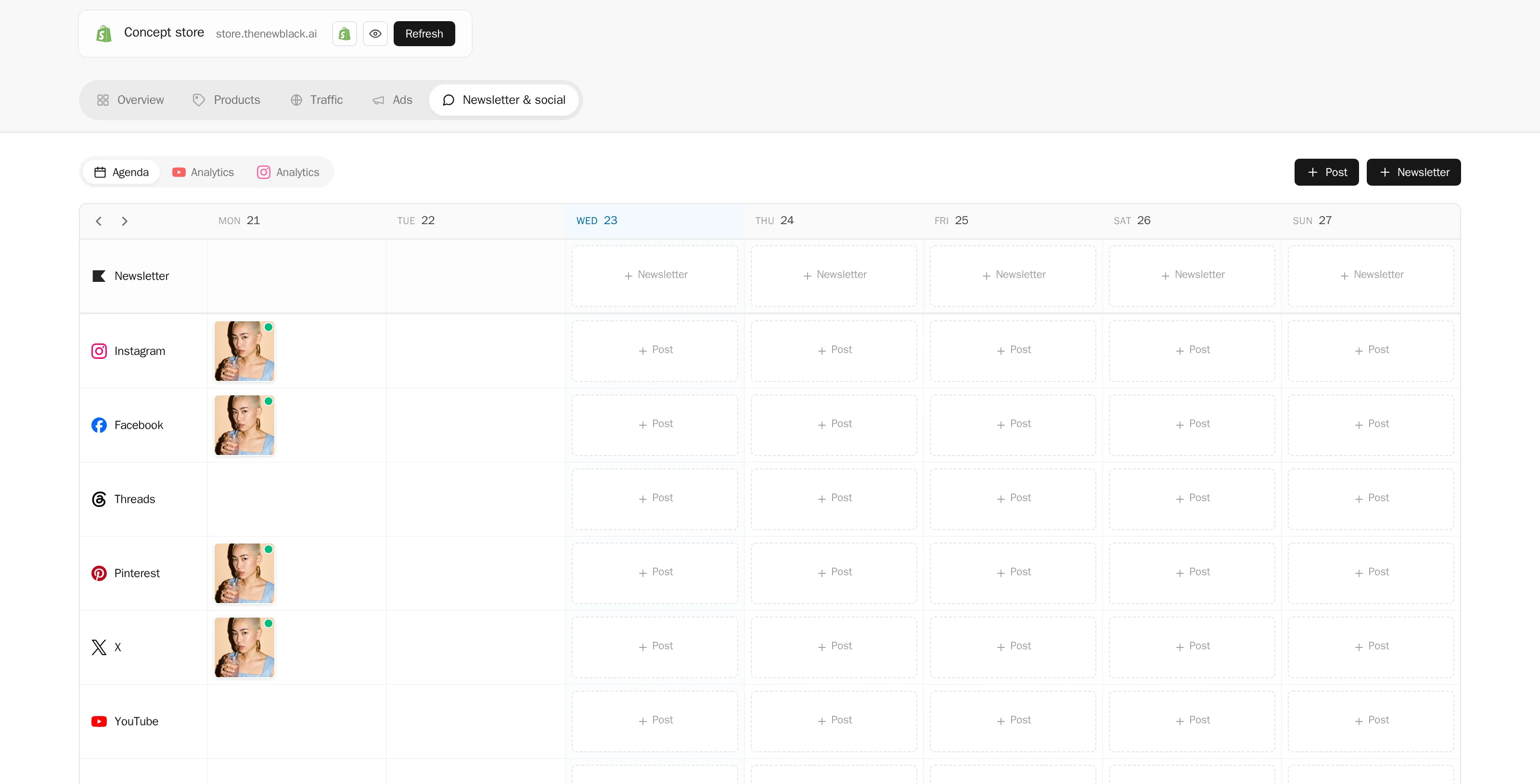
Task: Click the Refresh button
Action: pyautogui.click(x=424, y=34)
